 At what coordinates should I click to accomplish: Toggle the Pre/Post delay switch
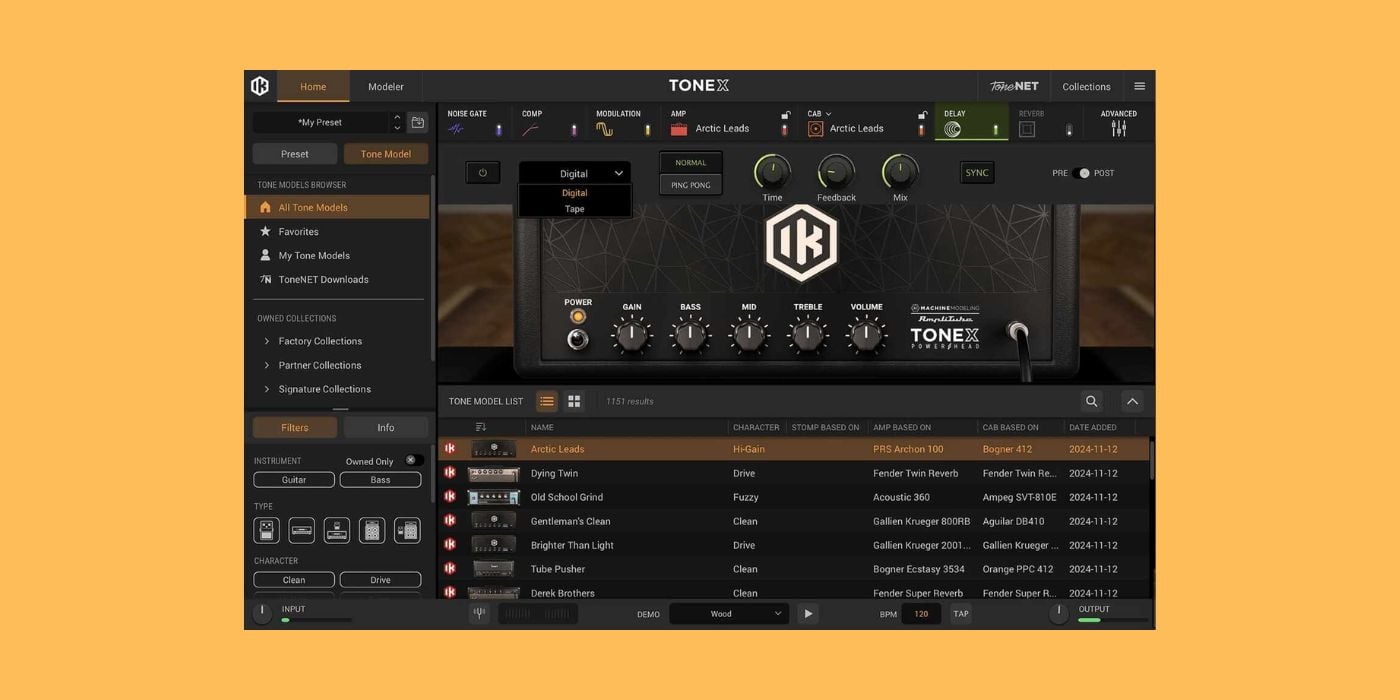point(1081,173)
